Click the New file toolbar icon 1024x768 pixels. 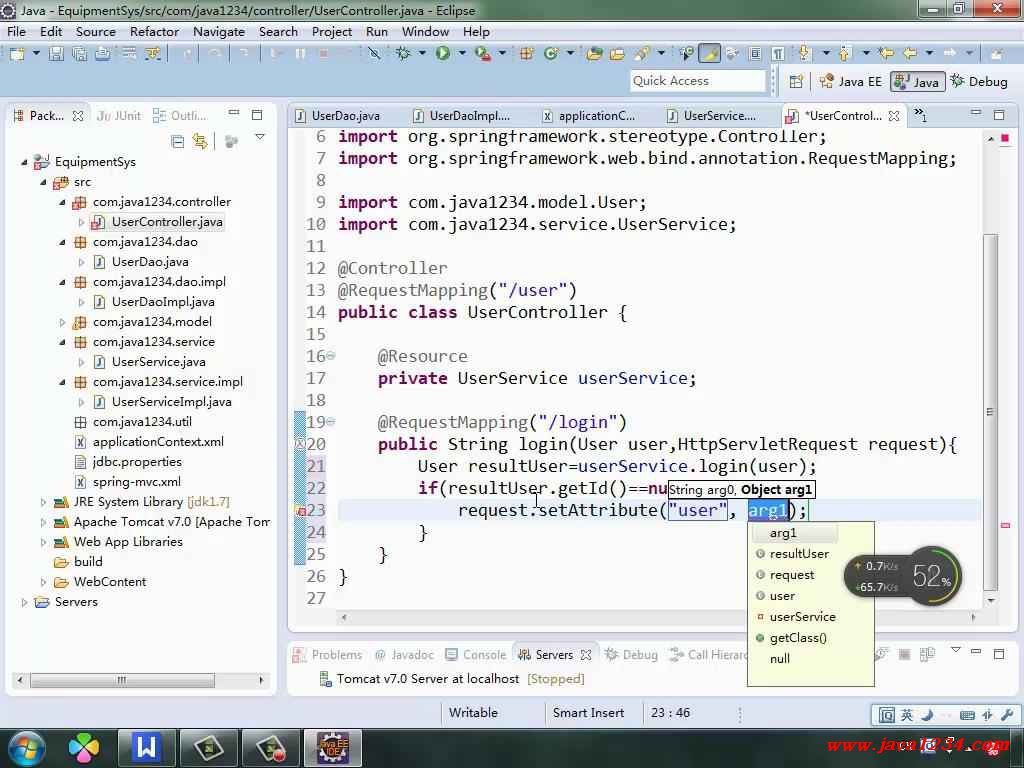pos(18,54)
